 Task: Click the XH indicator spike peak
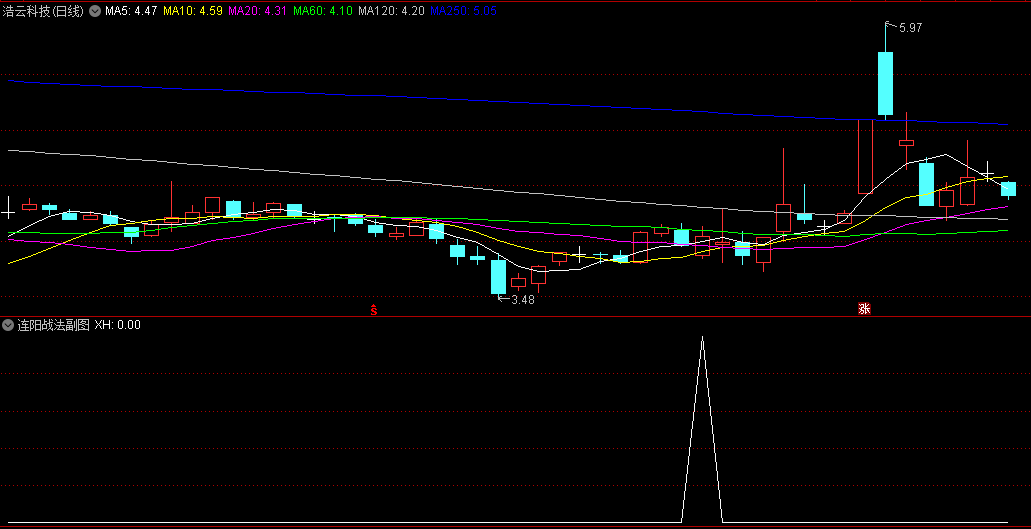coord(702,338)
